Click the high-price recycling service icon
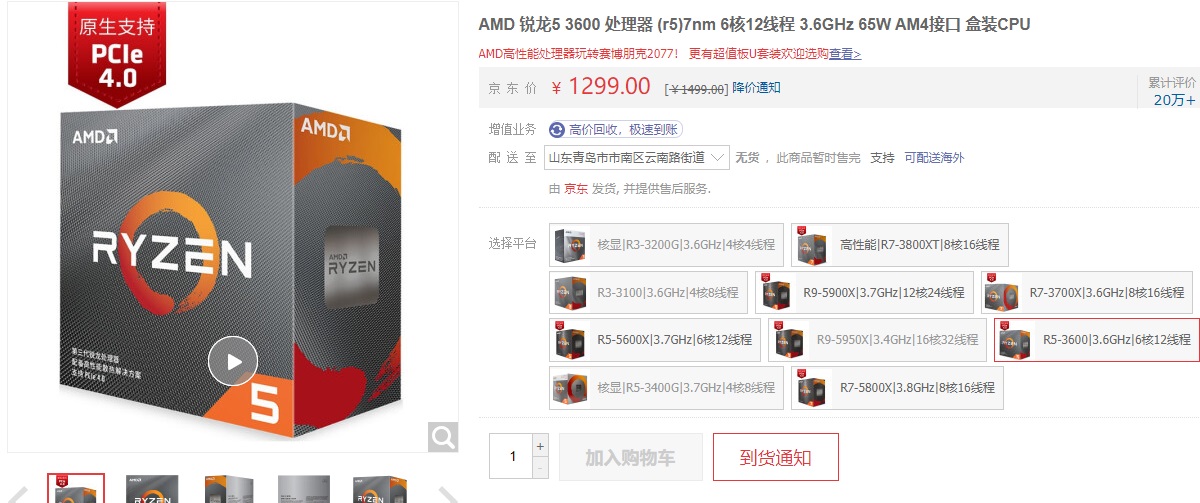1200x503 pixels. (557, 129)
